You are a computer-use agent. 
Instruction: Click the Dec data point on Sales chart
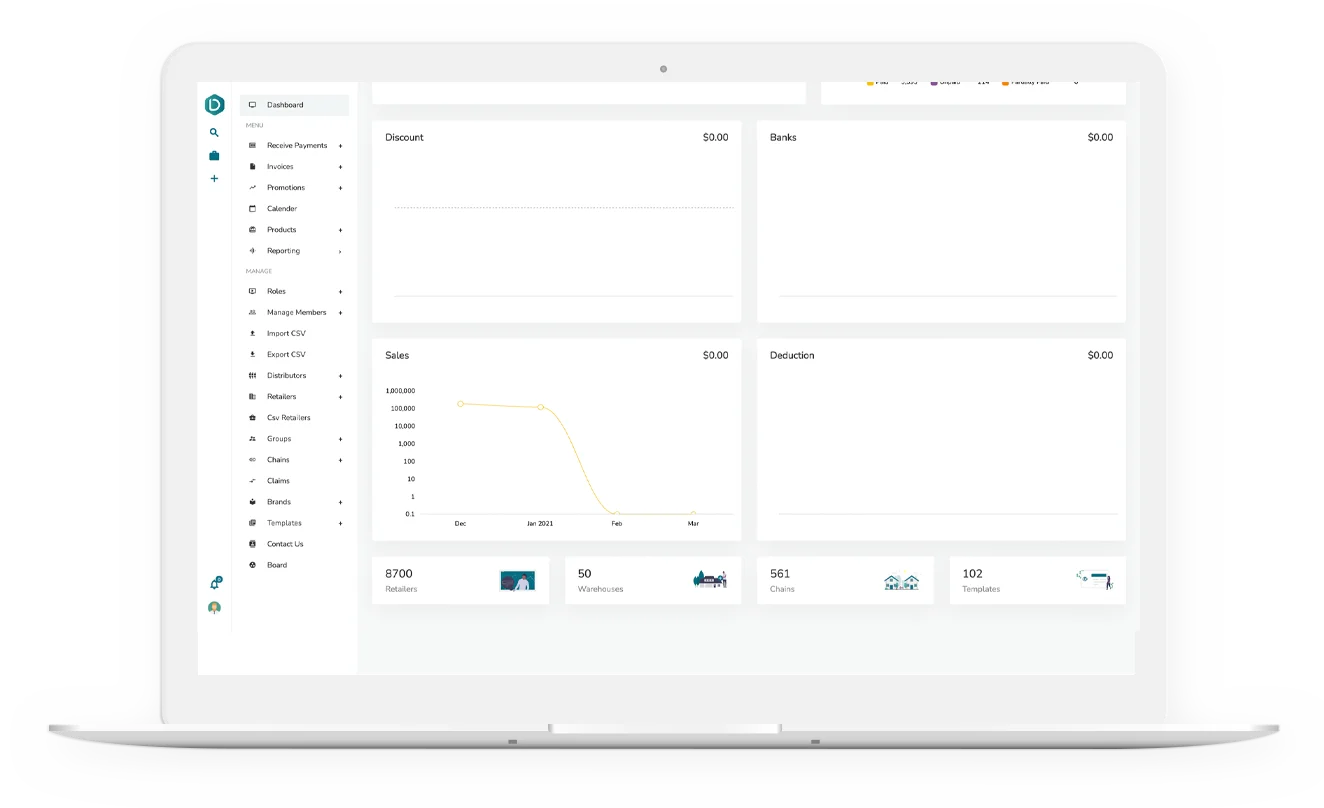click(x=460, y=404)
